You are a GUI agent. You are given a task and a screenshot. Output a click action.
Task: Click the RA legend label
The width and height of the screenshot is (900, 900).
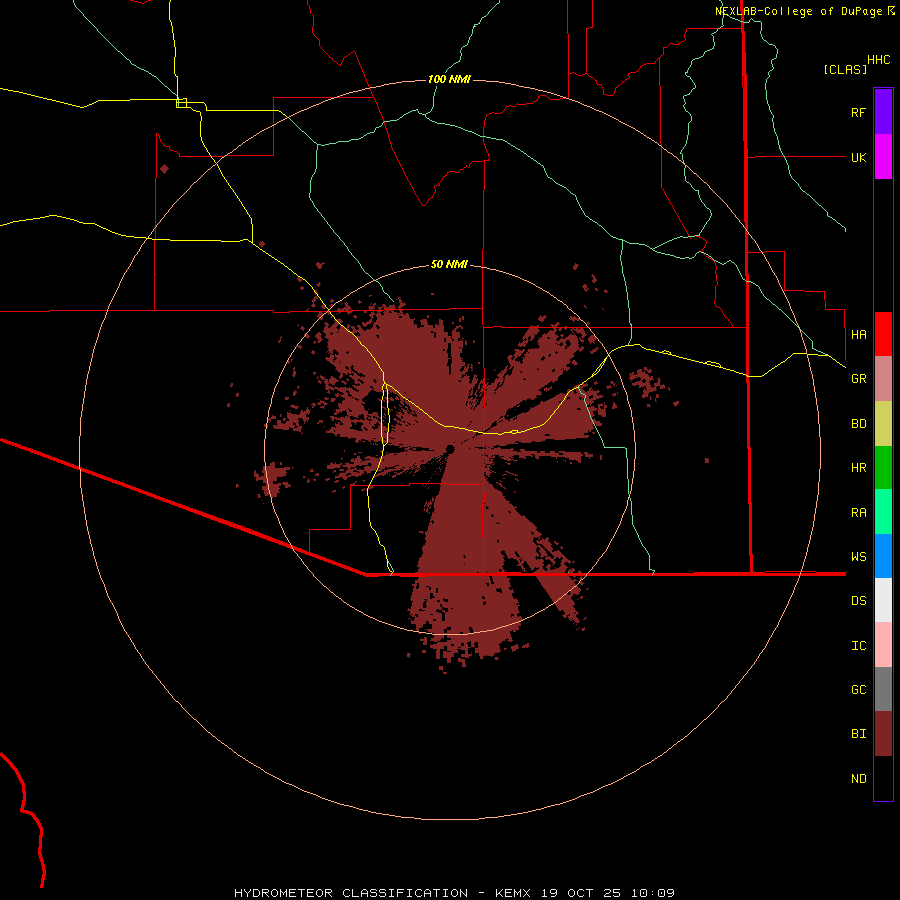(x=858, y=513)
